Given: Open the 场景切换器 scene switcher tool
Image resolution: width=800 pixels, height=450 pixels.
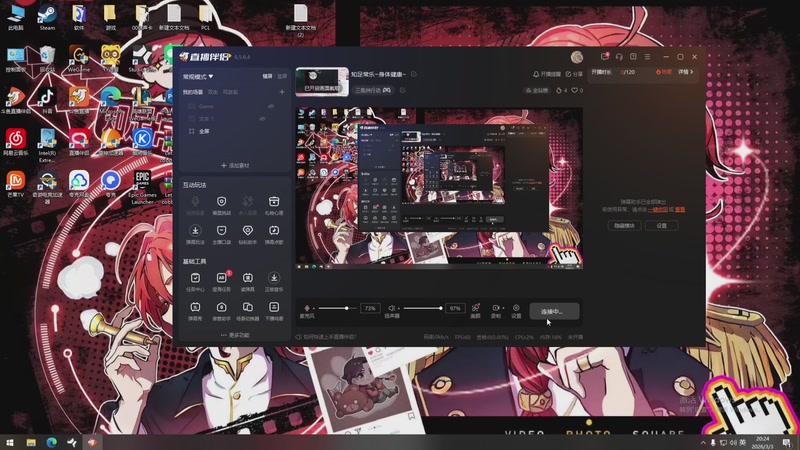Looking at the screenshot, I should [247, 310].
